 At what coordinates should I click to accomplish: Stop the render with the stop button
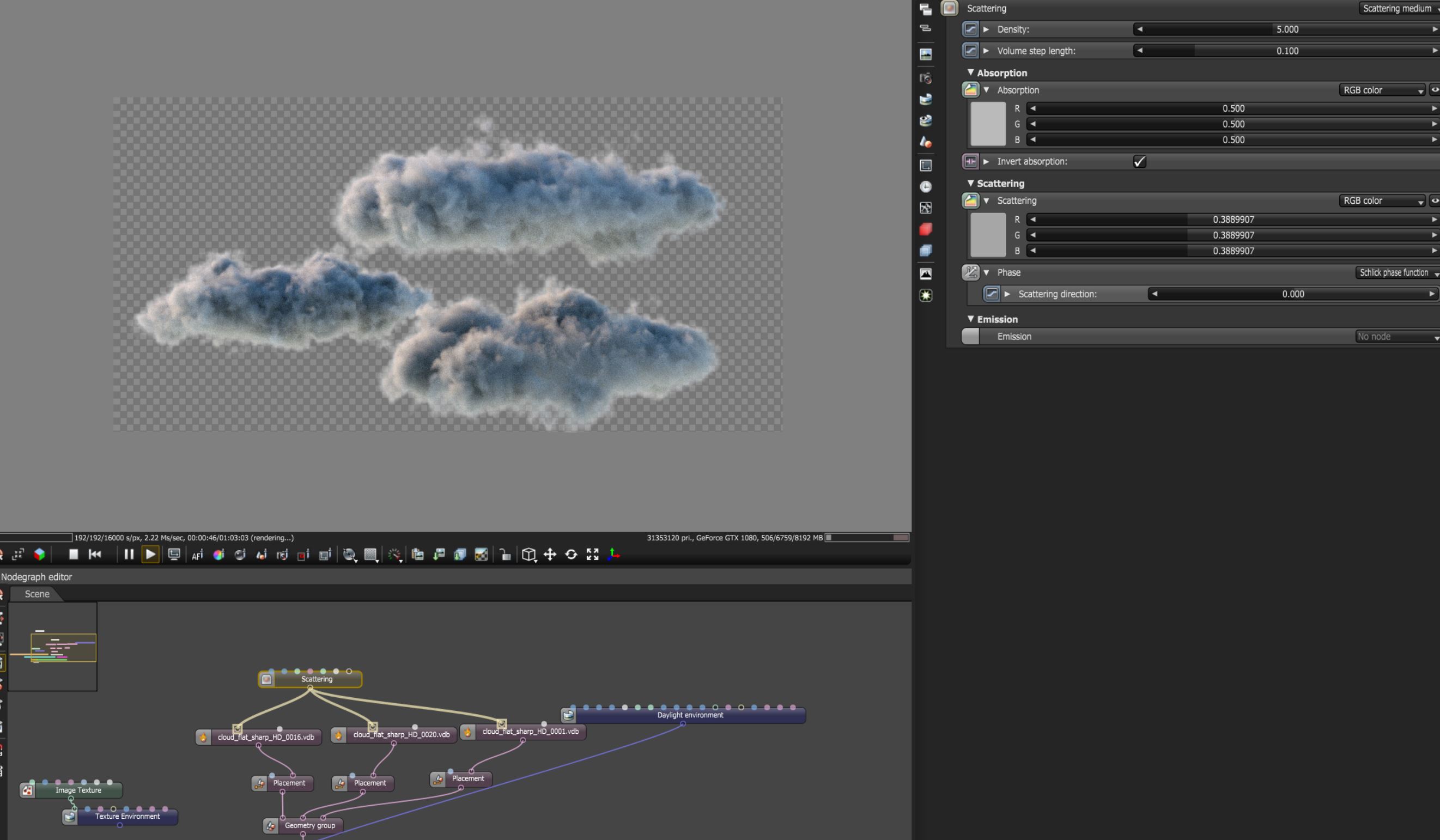coord(73,555)
